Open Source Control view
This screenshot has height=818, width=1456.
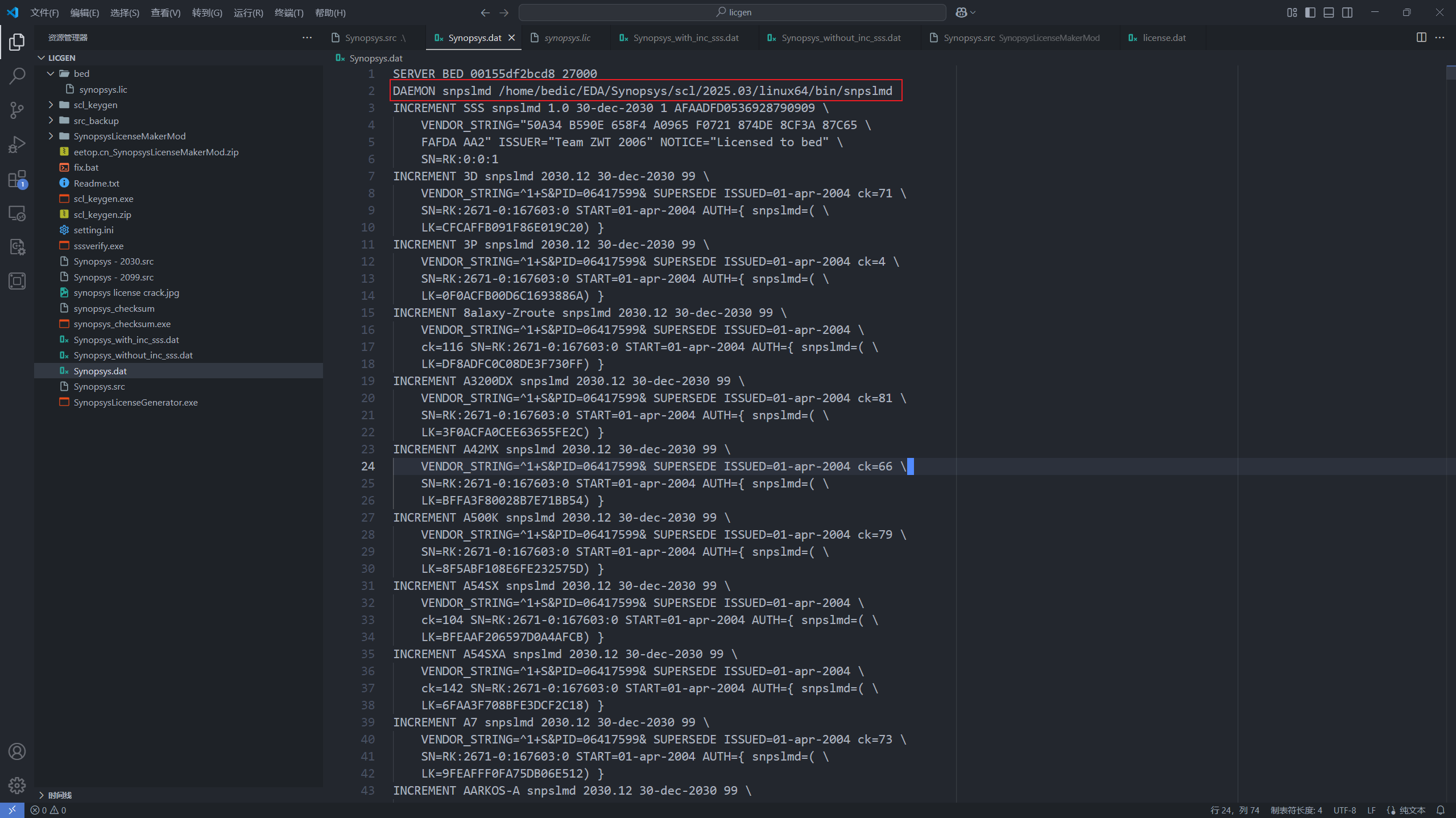17,110
